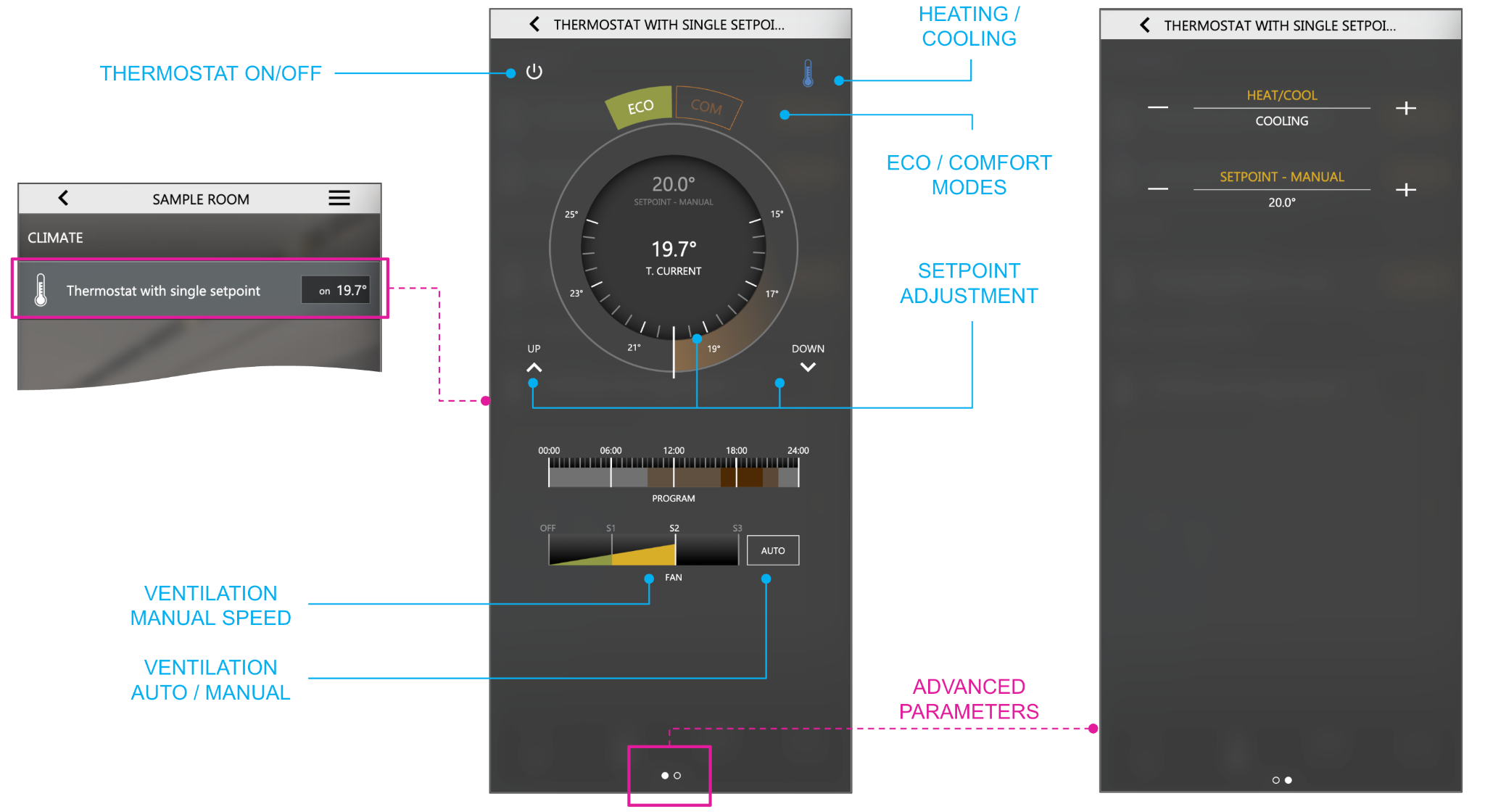The width and height of the screenshot is (1485, 812).
Task: Click the room-list thermometer icon
Action: (41, 289)
